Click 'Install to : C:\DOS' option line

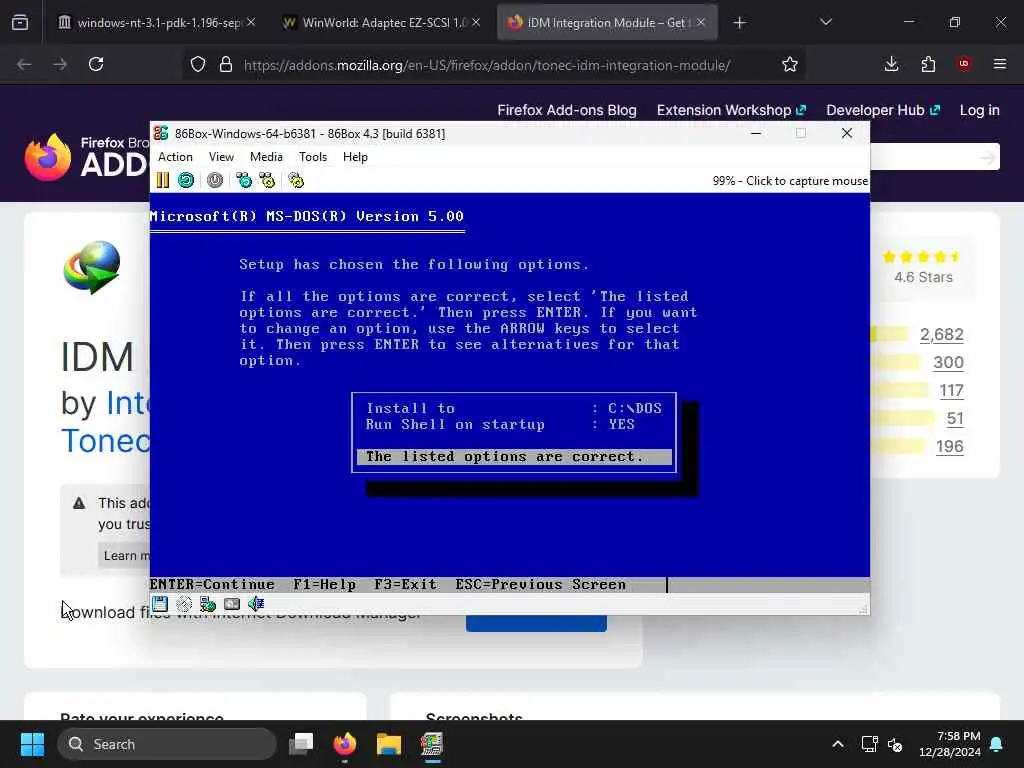[x=514, y=408]
